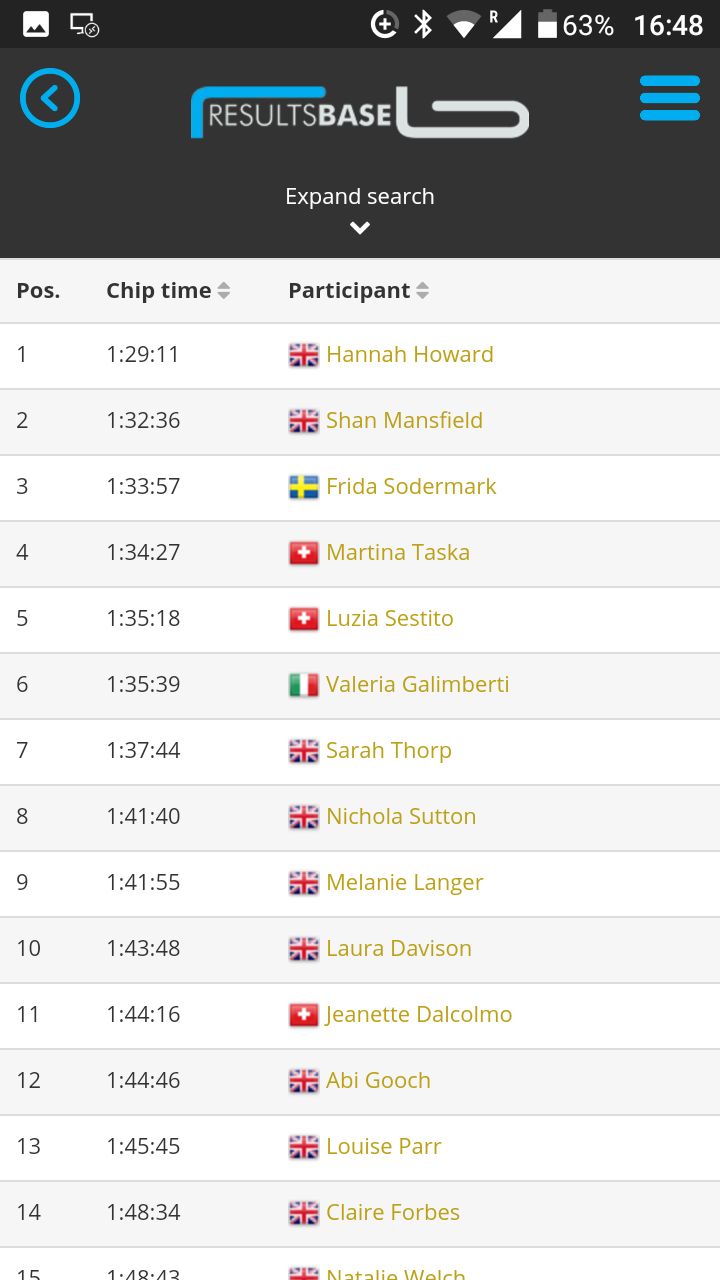Sort by Chip time column arrows

[x=224, y=291]
